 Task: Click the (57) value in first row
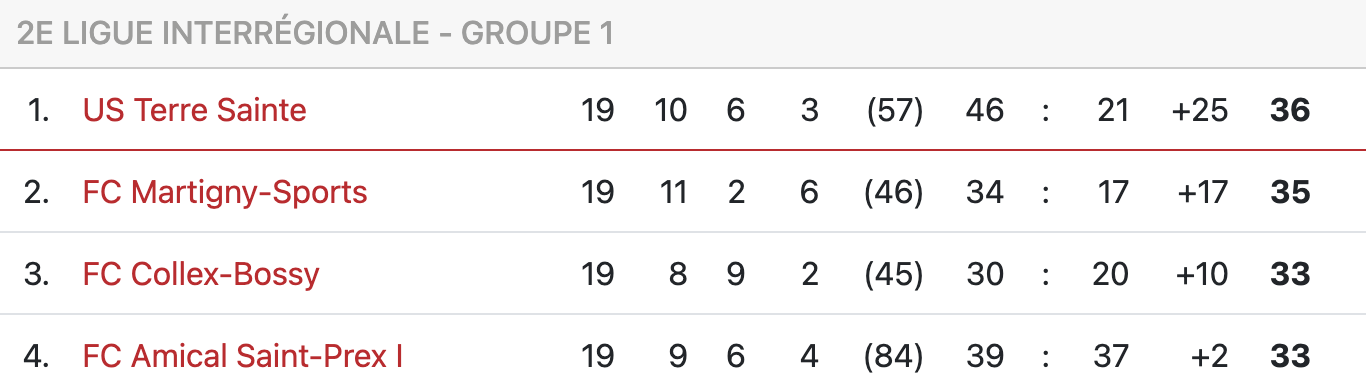click(x=894, y=109)
